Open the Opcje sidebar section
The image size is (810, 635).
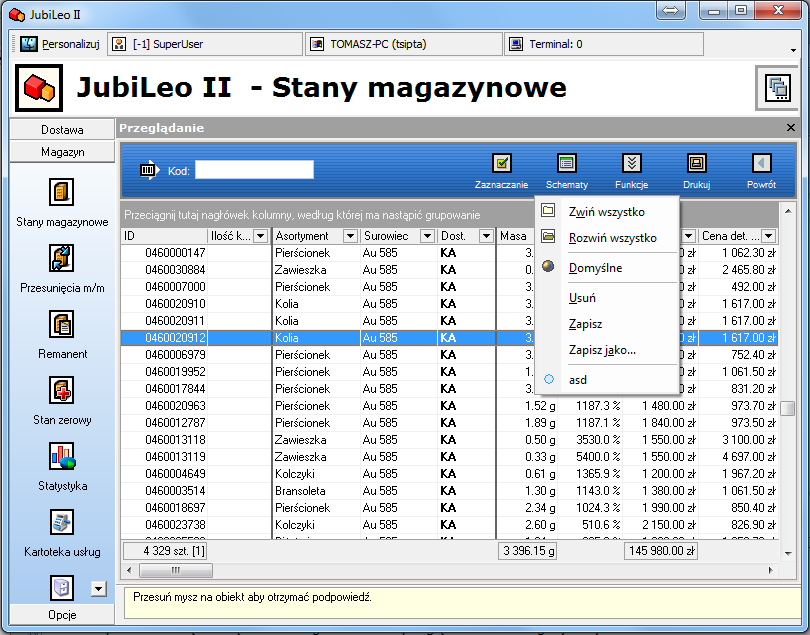click(x=62, y=615)
